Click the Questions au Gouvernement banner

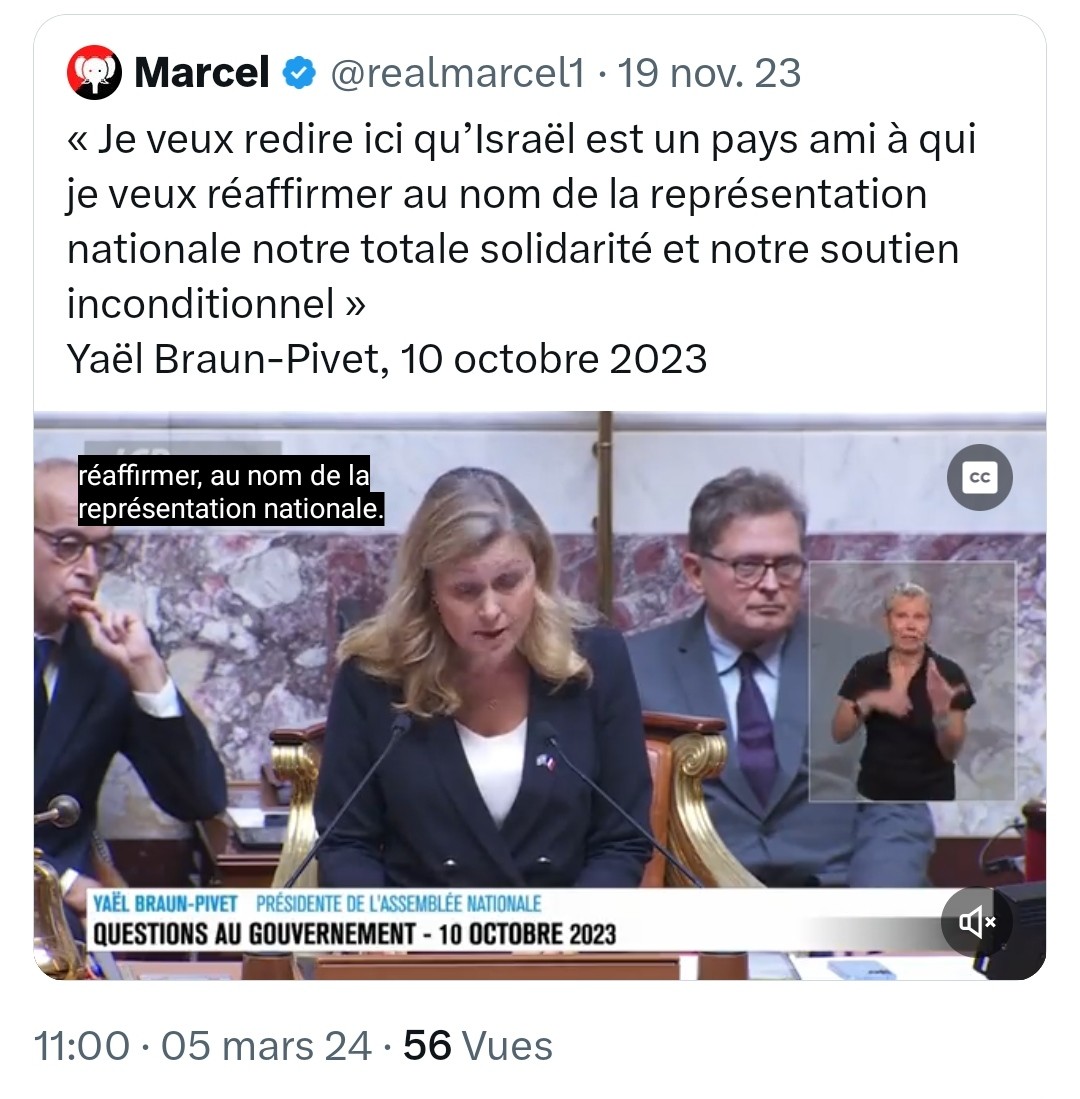point(355,934)
